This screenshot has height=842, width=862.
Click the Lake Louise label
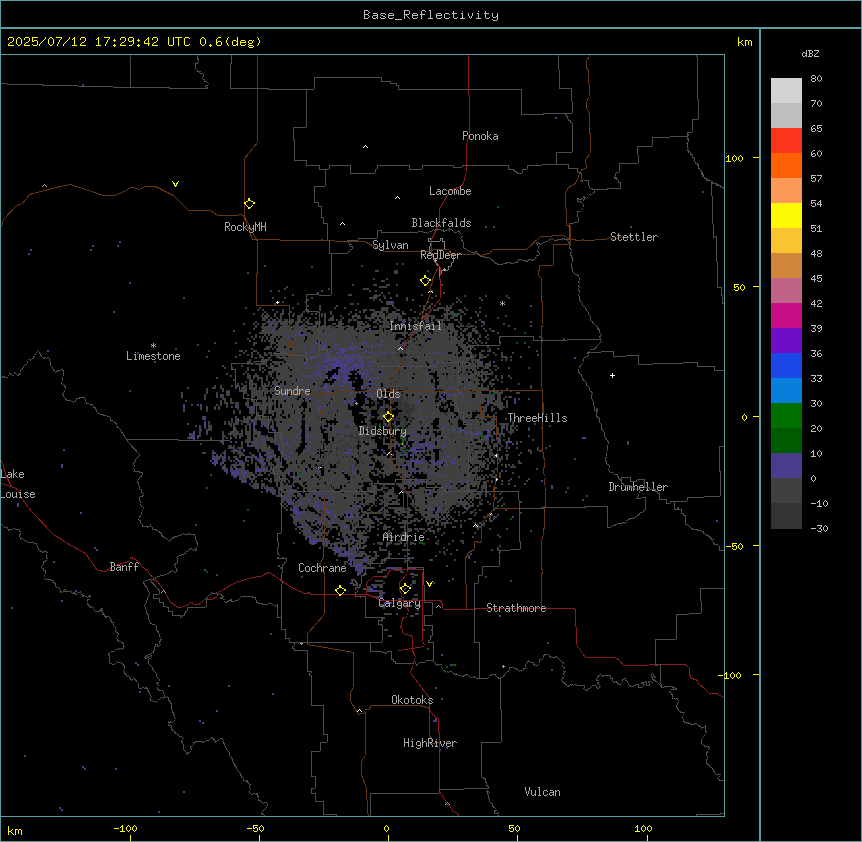tap(18, 484)
